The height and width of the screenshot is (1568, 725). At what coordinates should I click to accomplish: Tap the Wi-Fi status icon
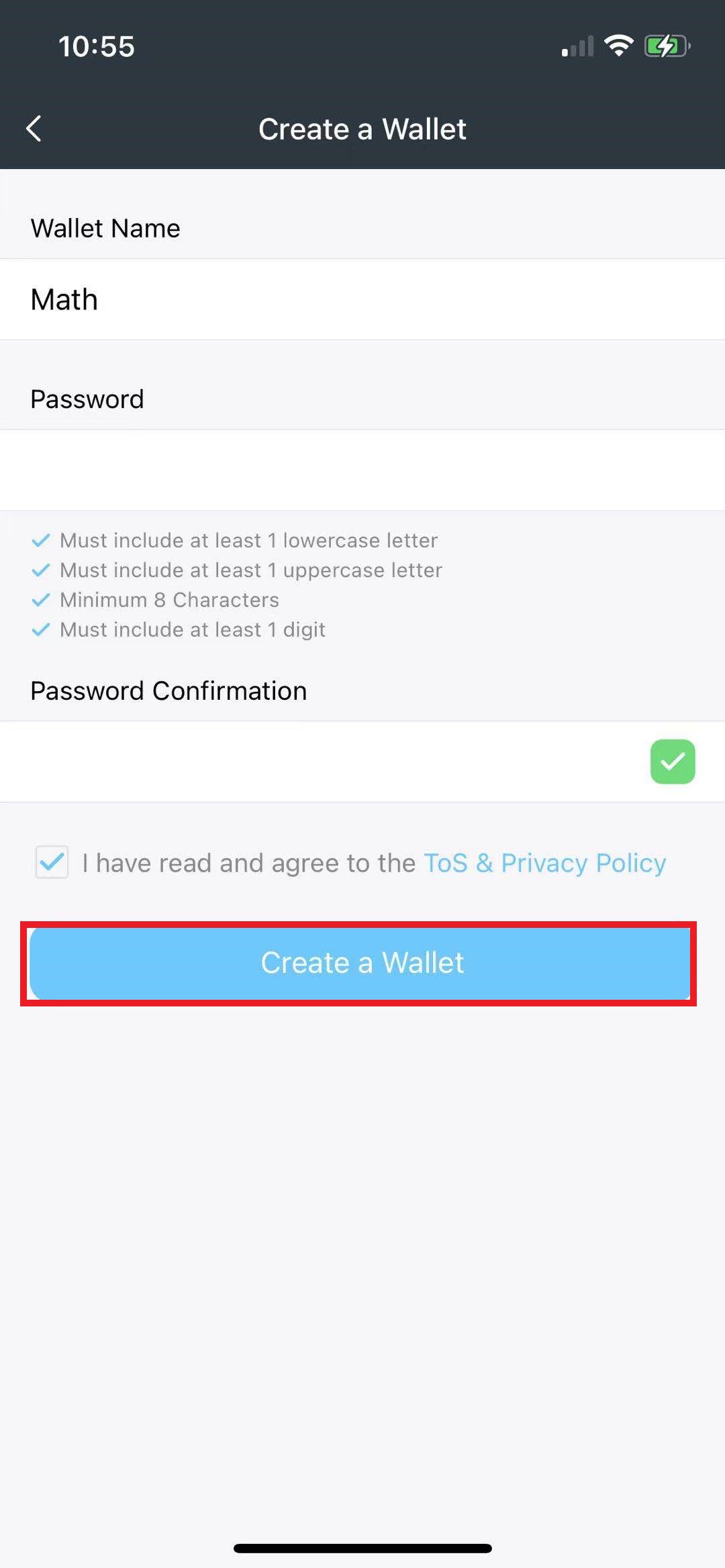tap(618, 46)
